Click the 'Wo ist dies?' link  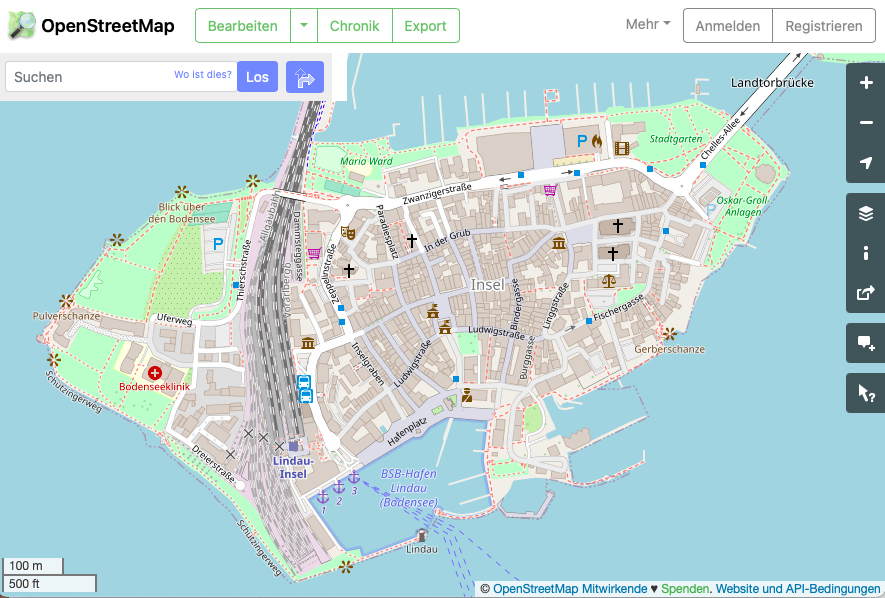203,75
